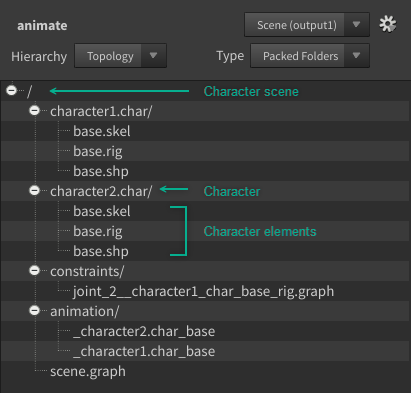
Task: Select the root / tree row
Action: tap(205, 91)
